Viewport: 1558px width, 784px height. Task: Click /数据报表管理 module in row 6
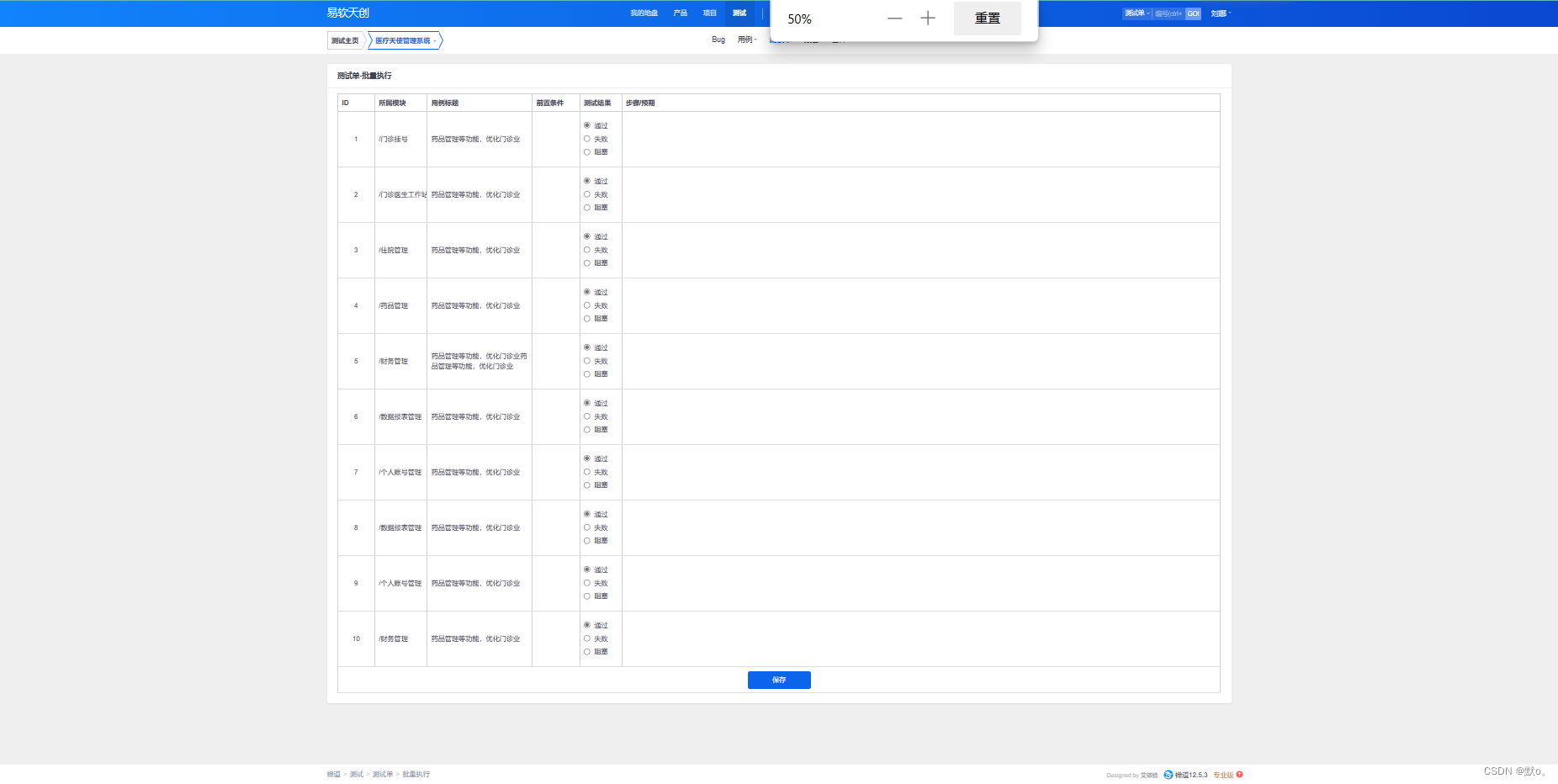point(400,416)
